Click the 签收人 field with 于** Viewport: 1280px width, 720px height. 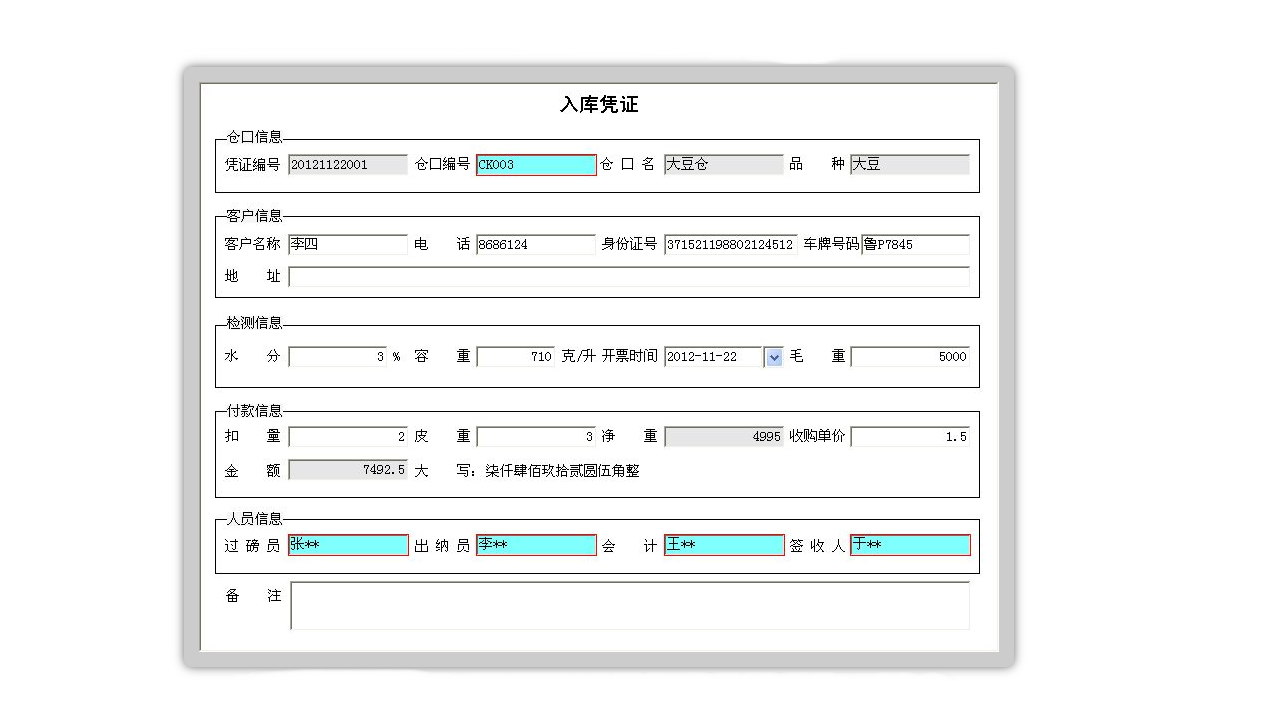[910, 545]
